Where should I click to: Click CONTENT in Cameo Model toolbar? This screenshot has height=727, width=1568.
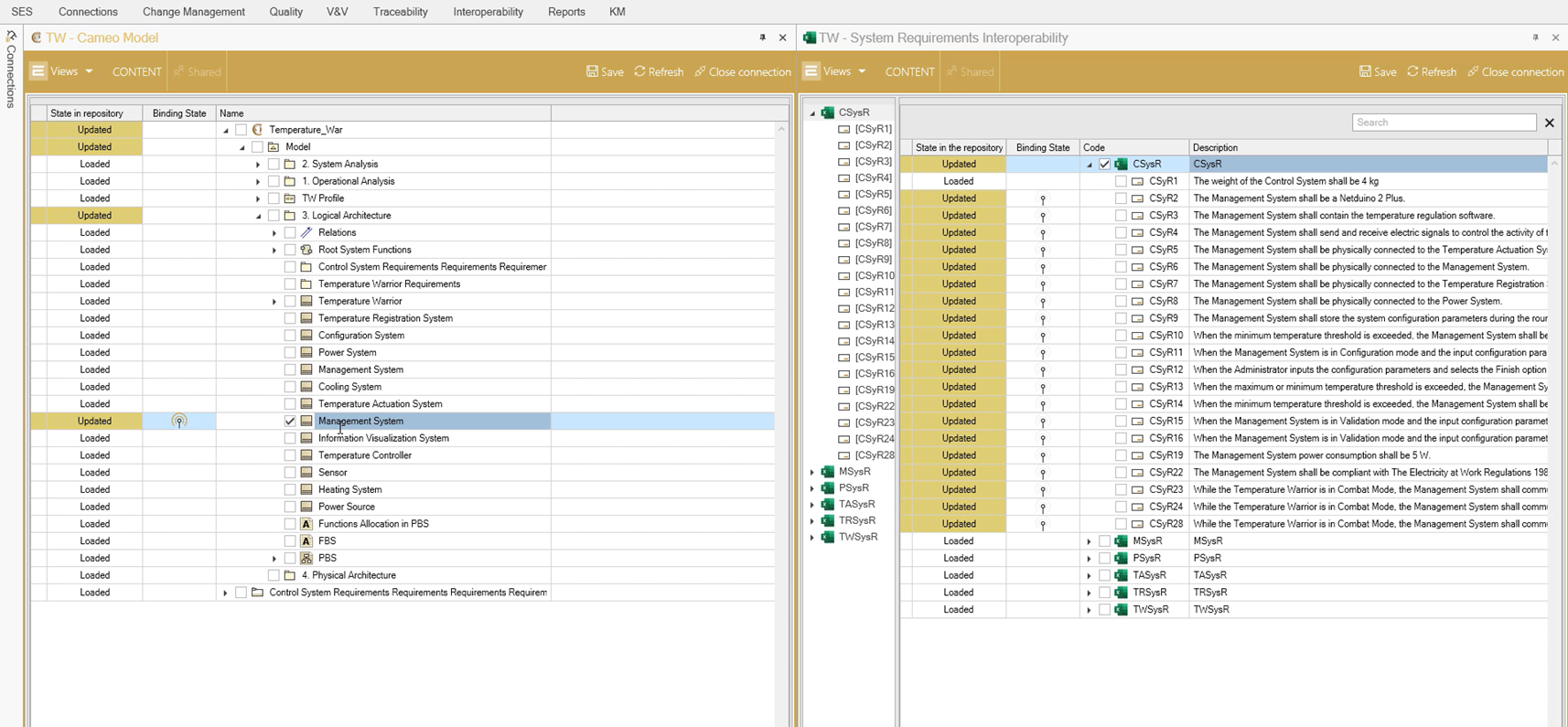(x=136, y=72)
